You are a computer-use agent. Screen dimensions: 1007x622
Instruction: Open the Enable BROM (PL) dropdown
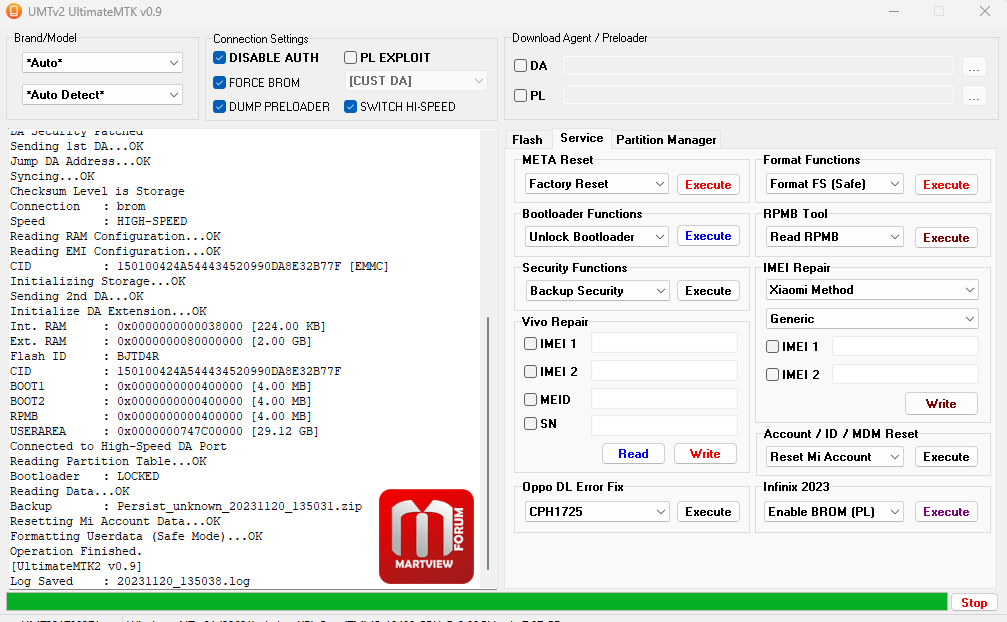835,512
